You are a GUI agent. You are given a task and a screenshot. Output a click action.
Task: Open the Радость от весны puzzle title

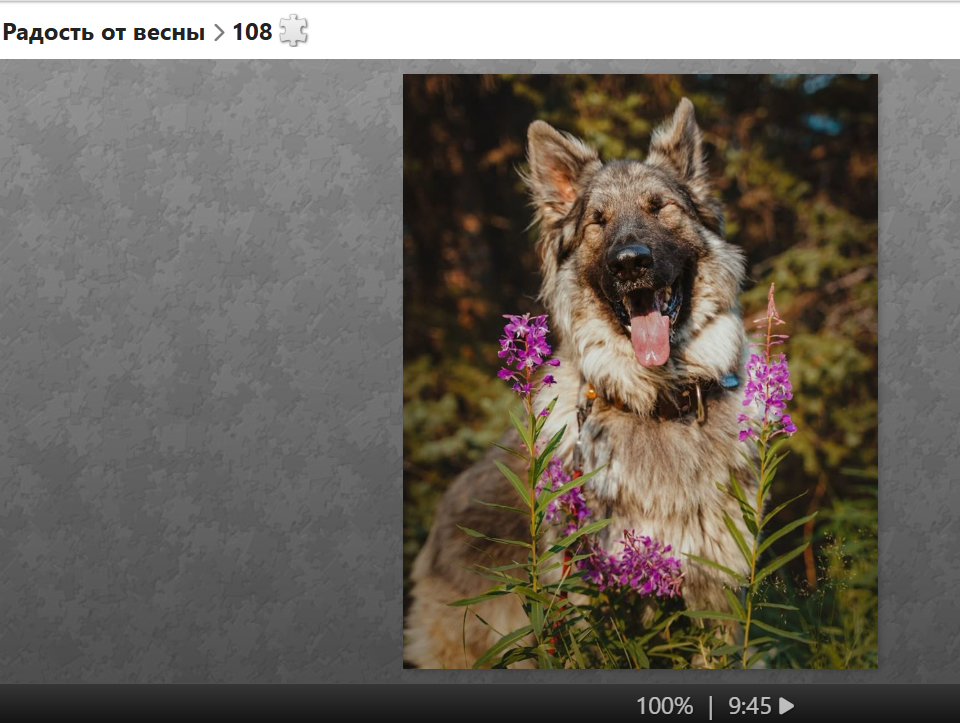[x=103, y=32]
